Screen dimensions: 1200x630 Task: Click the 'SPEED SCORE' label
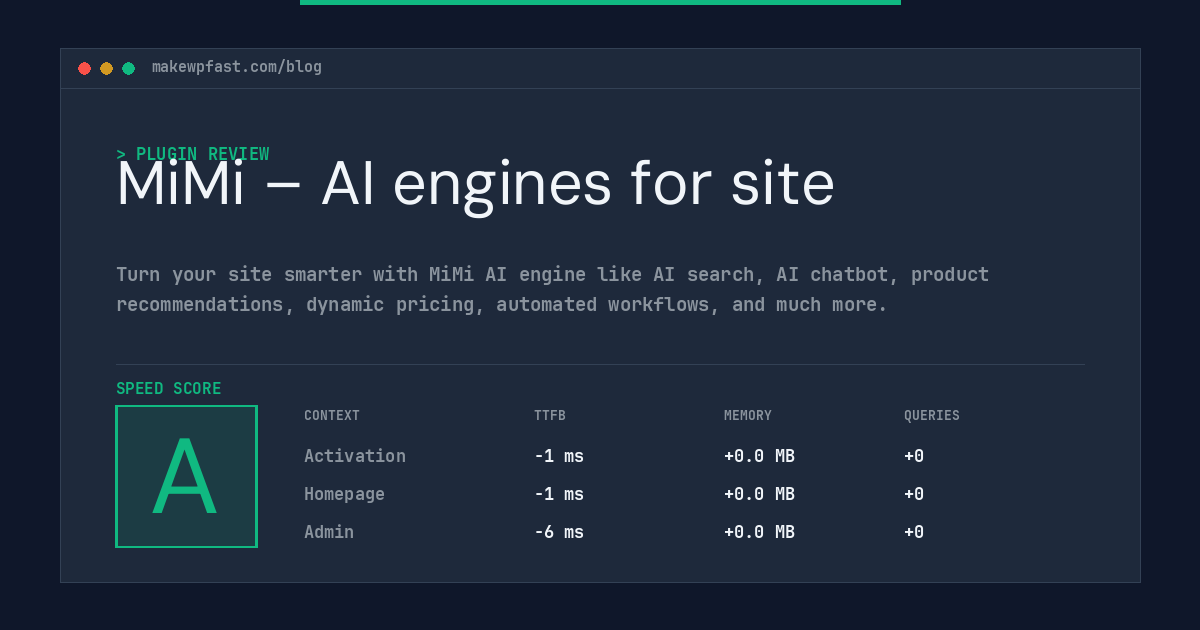(x=169, y=389)
